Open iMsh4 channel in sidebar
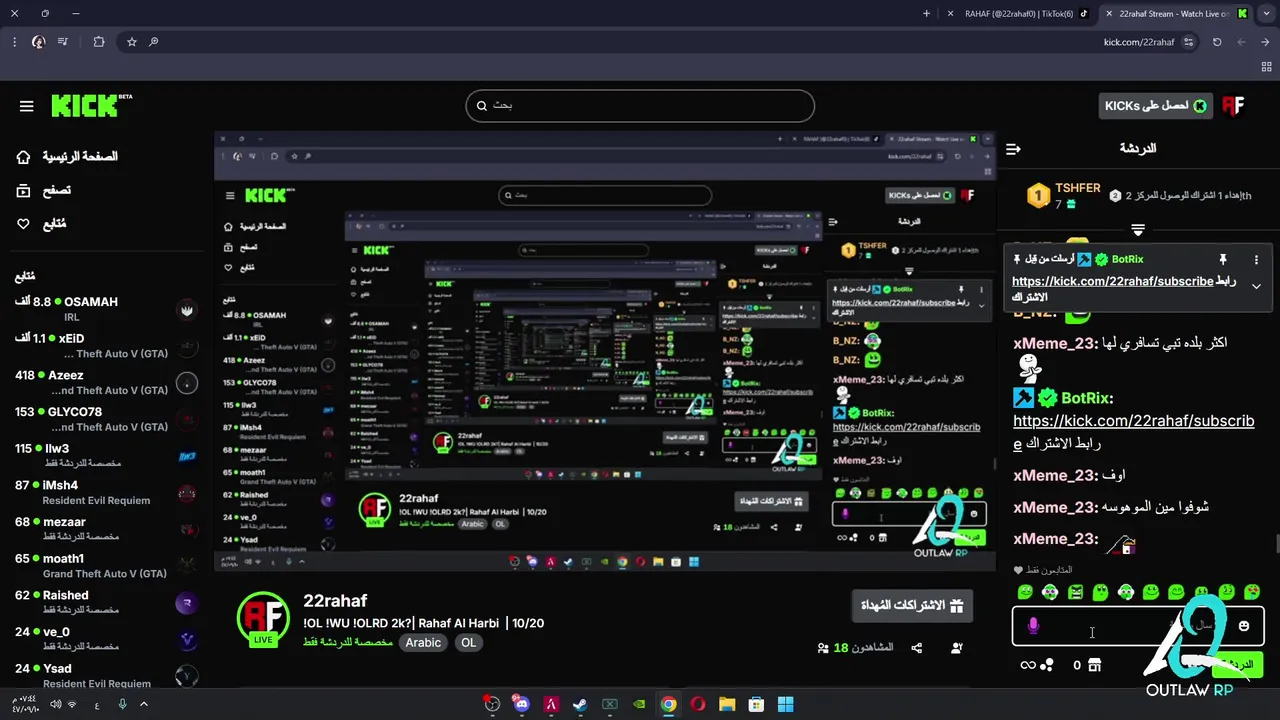 pos(106,492)
